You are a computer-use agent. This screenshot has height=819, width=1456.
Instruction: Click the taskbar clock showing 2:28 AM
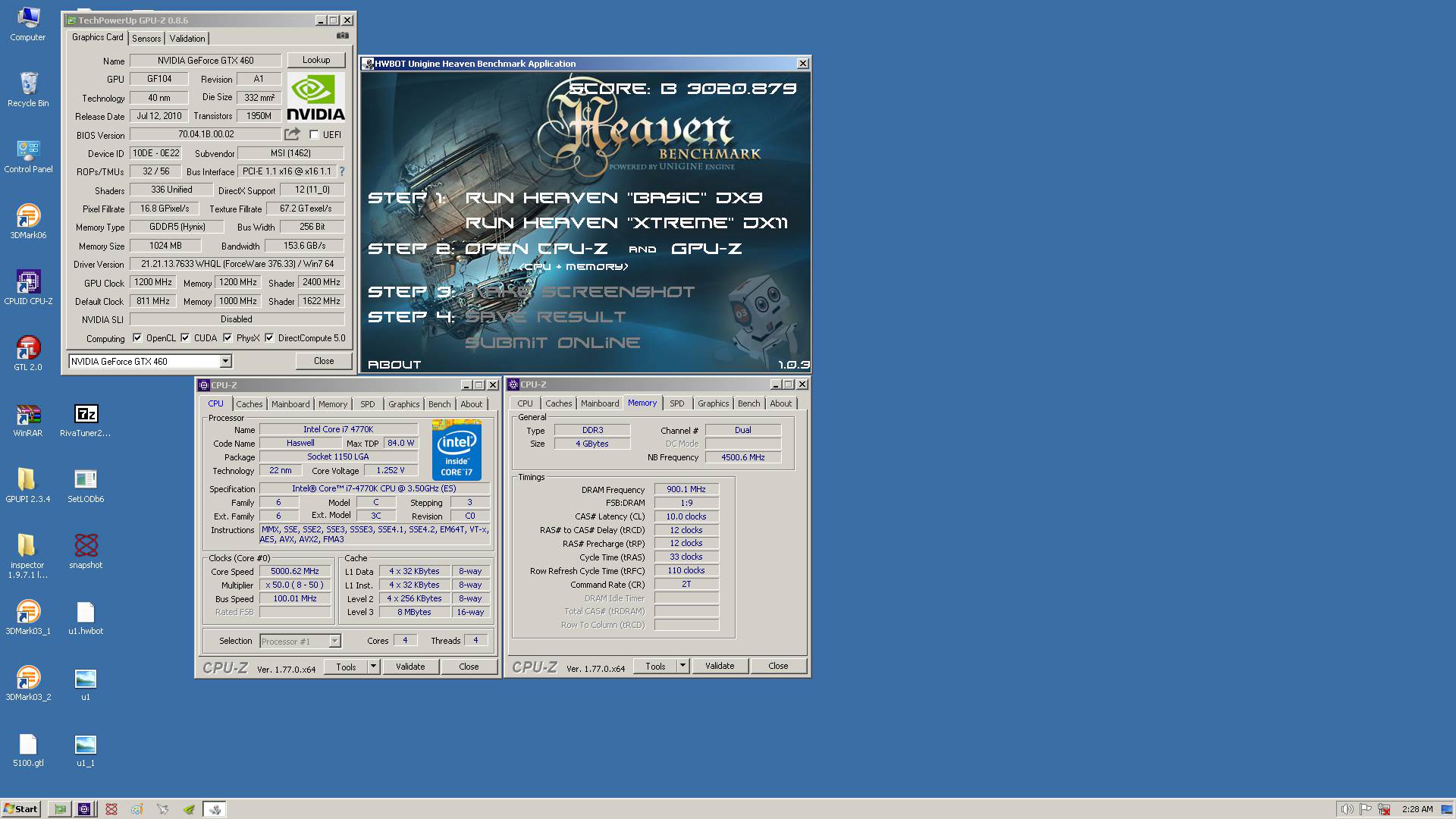[1417, 809]
